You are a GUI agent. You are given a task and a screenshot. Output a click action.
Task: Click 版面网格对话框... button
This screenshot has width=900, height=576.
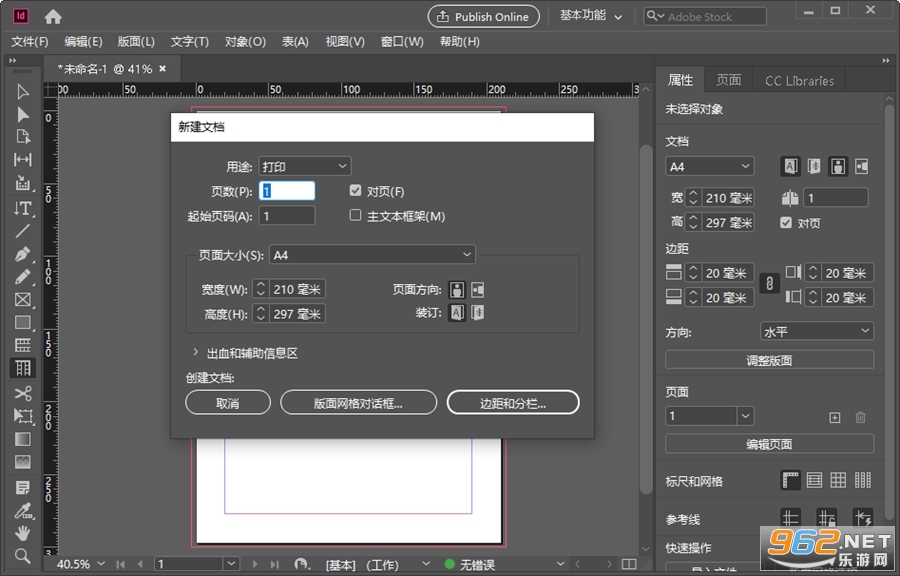pos(358,403)
